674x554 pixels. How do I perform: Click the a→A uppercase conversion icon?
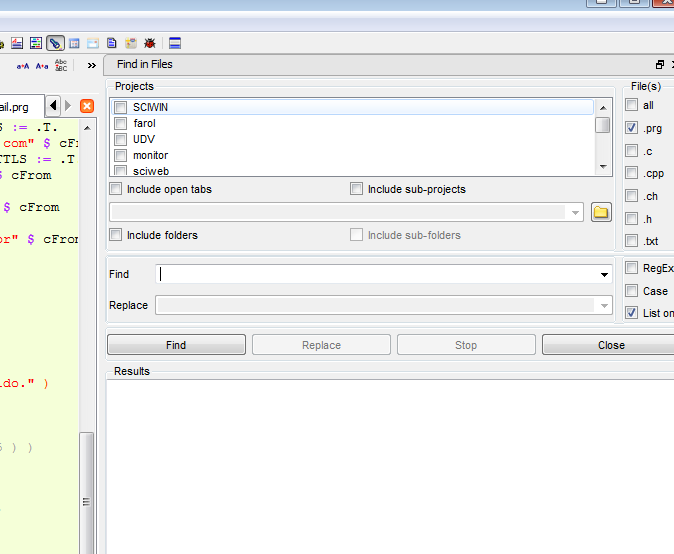click(23, 66)
